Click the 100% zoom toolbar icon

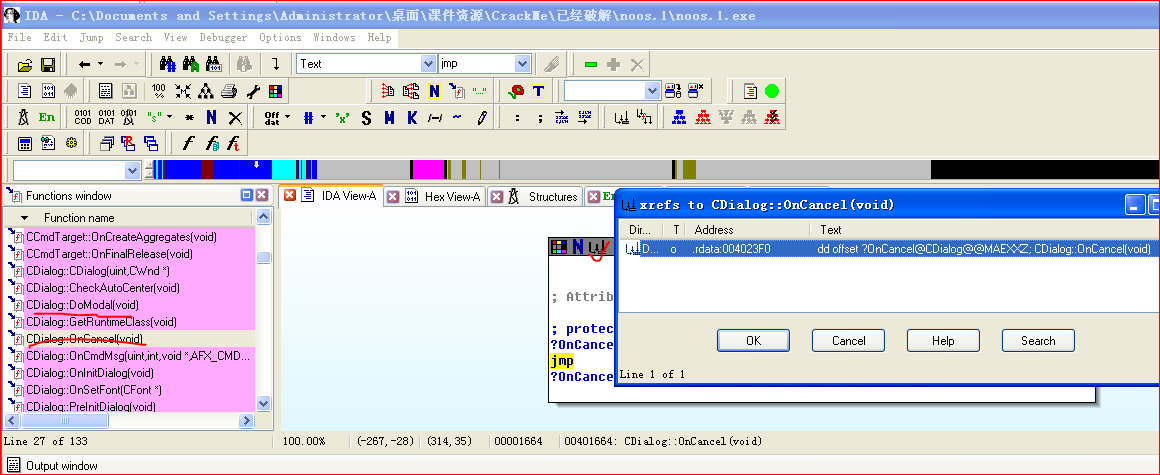(x=158, y=91)
